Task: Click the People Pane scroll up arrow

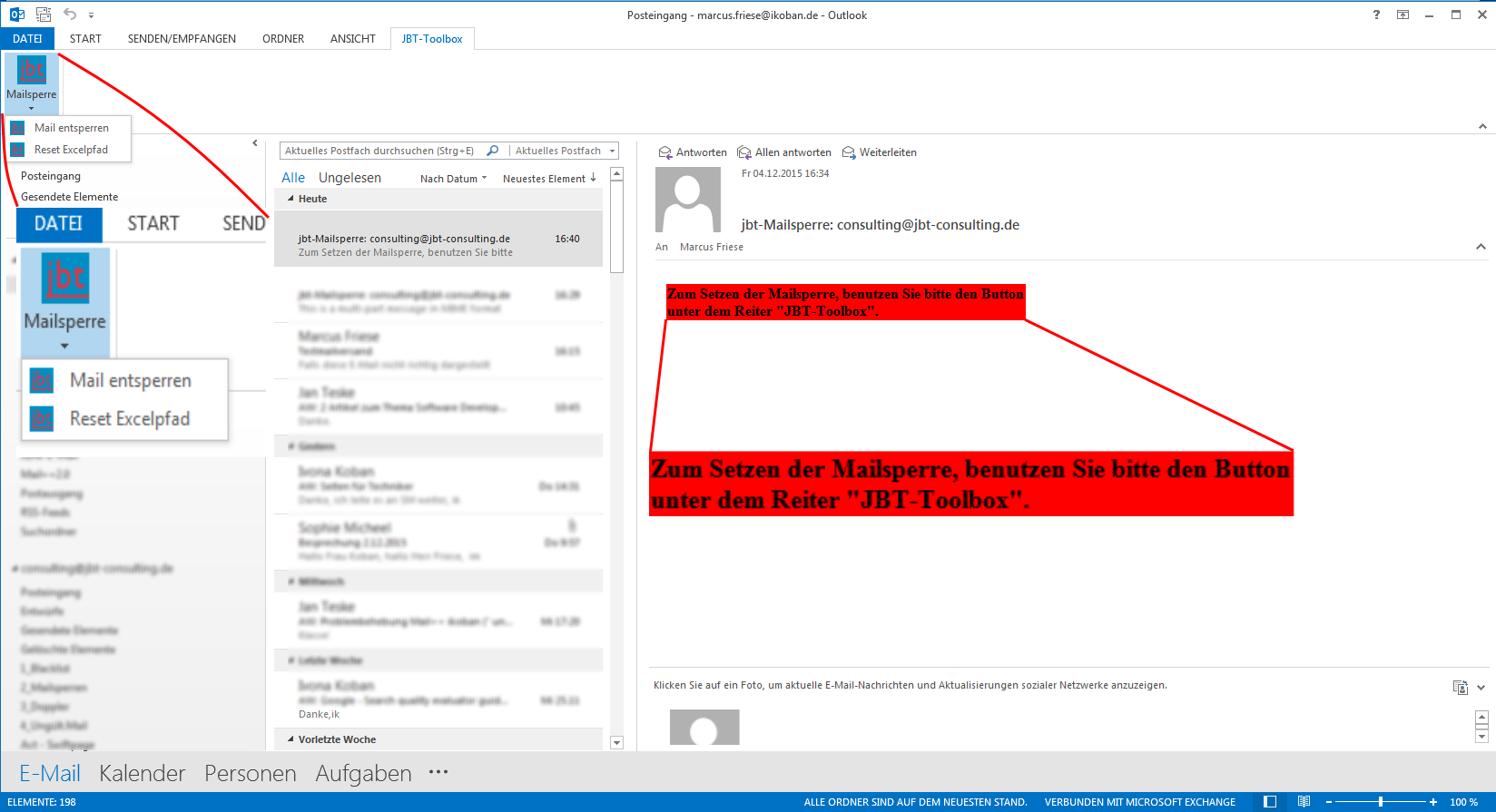Action: (x=1481, y=719)
